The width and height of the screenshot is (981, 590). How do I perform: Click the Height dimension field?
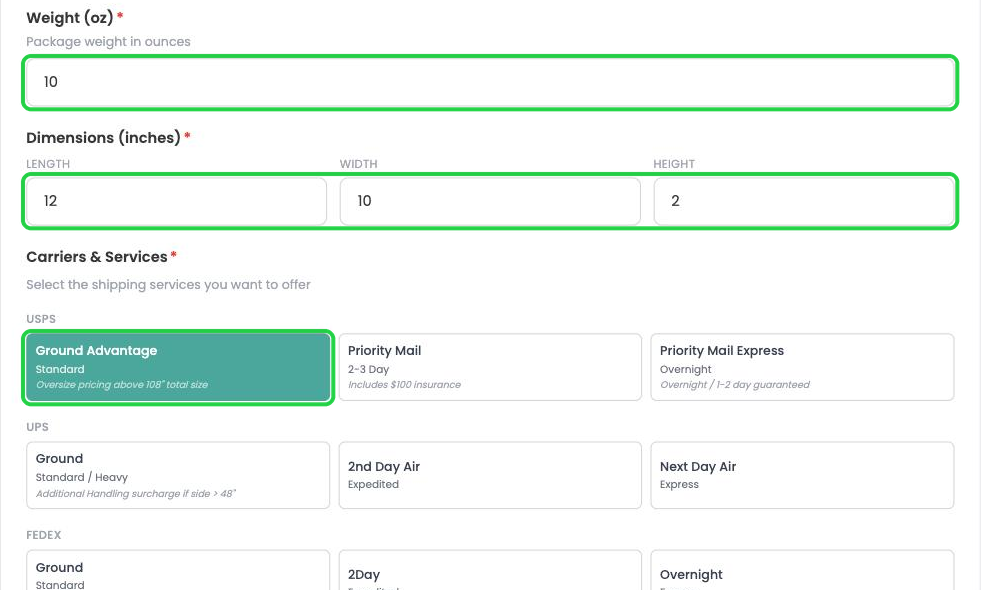(x=804, y=201)
